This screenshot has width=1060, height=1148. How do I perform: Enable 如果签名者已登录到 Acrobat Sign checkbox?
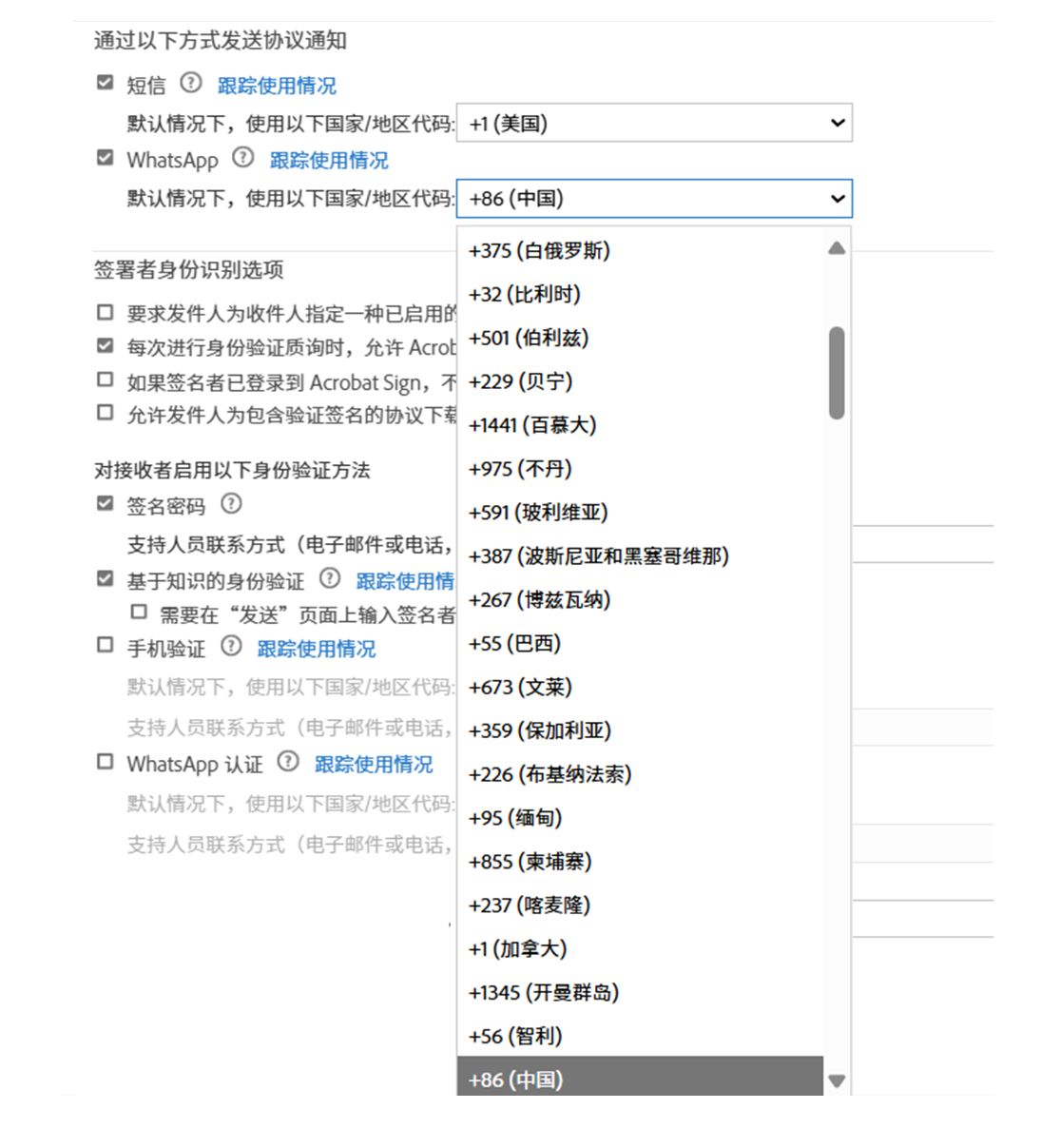[x=106, y=379]
